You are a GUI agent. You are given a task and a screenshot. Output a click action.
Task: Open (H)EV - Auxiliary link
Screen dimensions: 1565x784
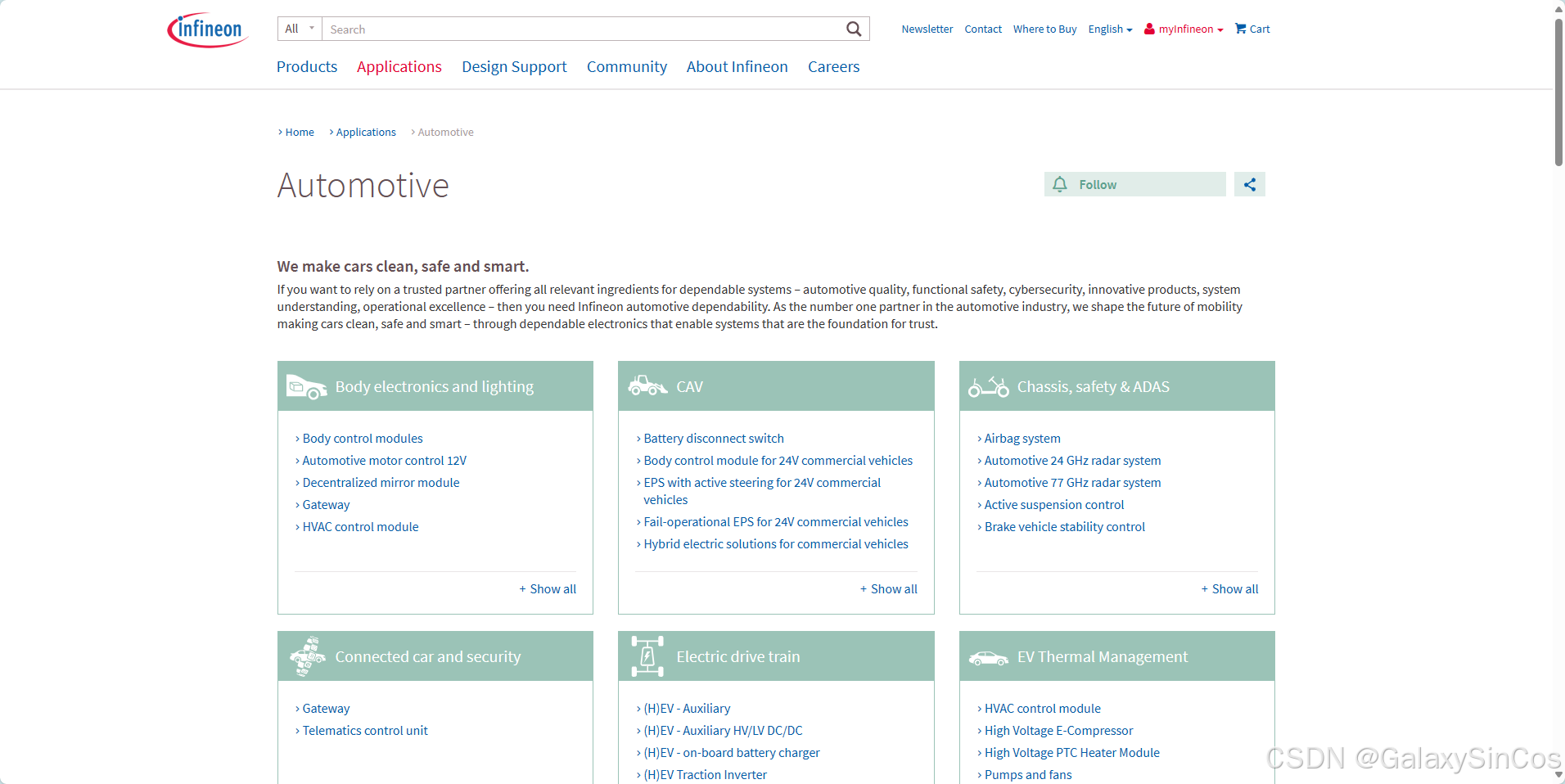tap(687, 709)
